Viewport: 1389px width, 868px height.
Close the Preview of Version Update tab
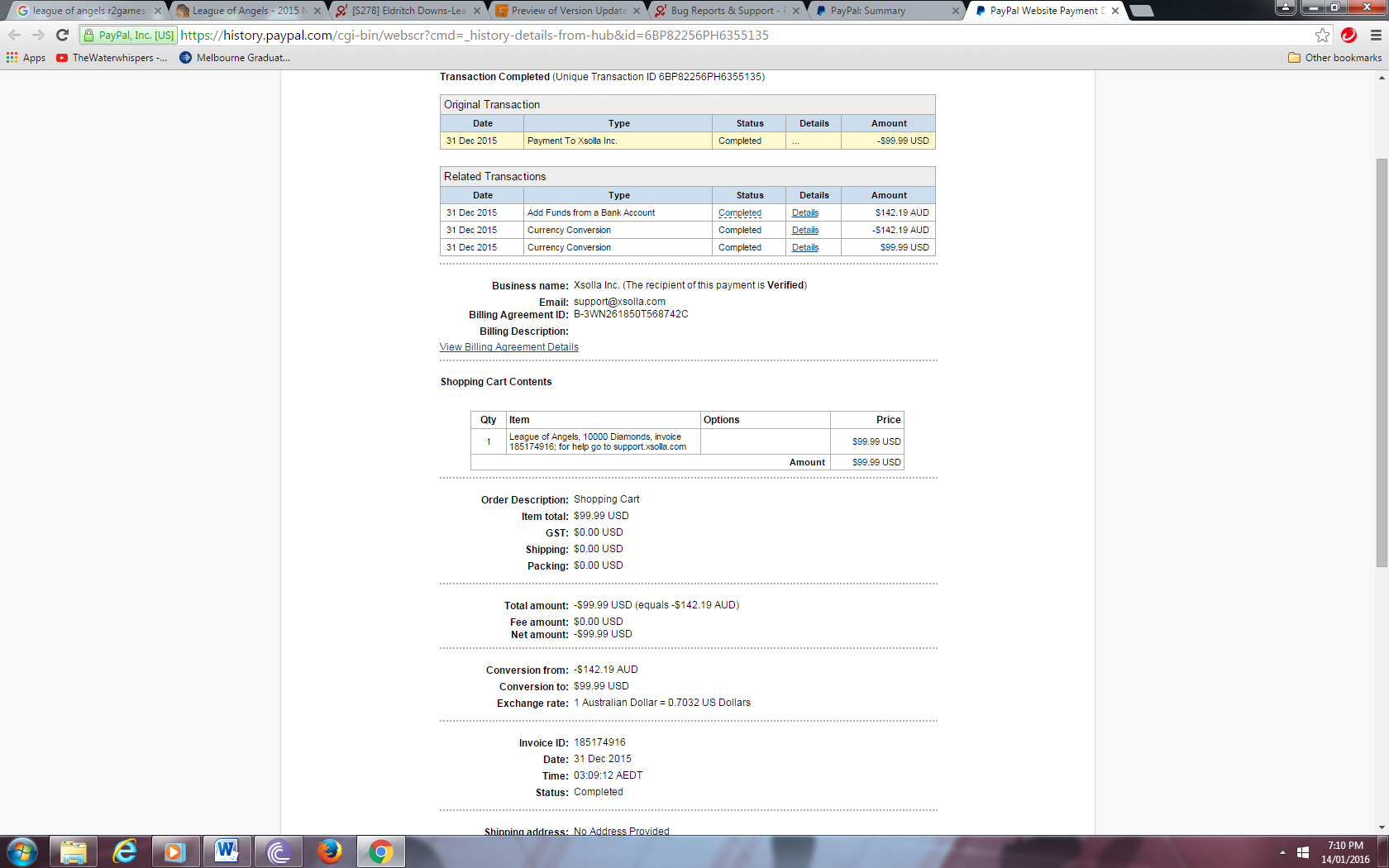click(637, 11)
